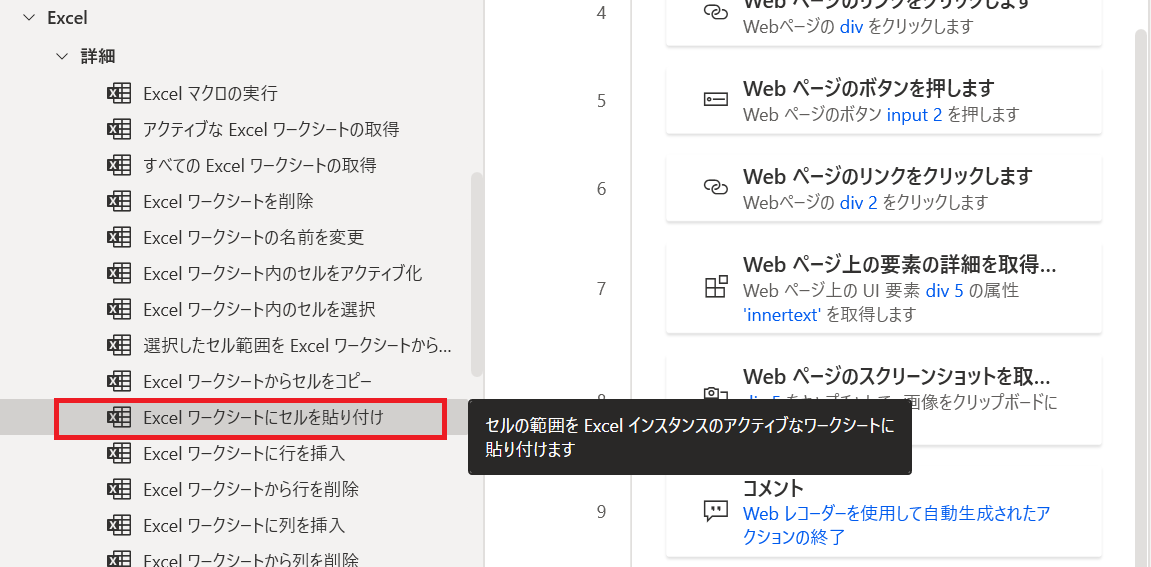Image resolution: width=1151 pixels, height=567 pixels.
Task: Pick 'Excel ワークシート内のセルを選択' action
Action: (x=260, y=309)
